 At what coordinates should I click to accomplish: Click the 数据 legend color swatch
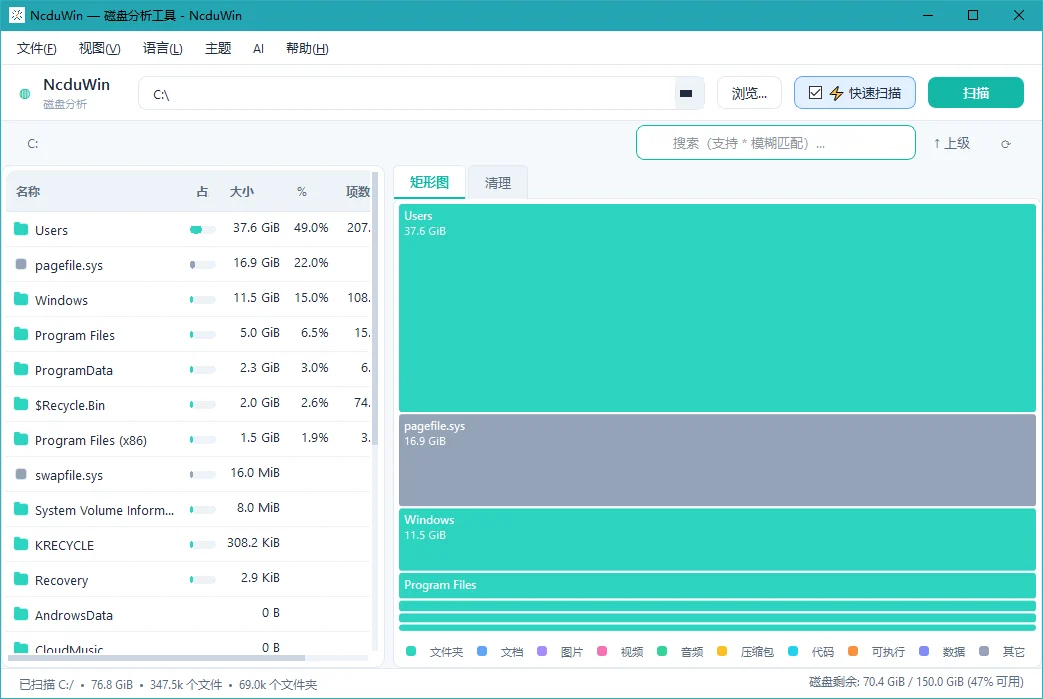[x=924, y=651]
